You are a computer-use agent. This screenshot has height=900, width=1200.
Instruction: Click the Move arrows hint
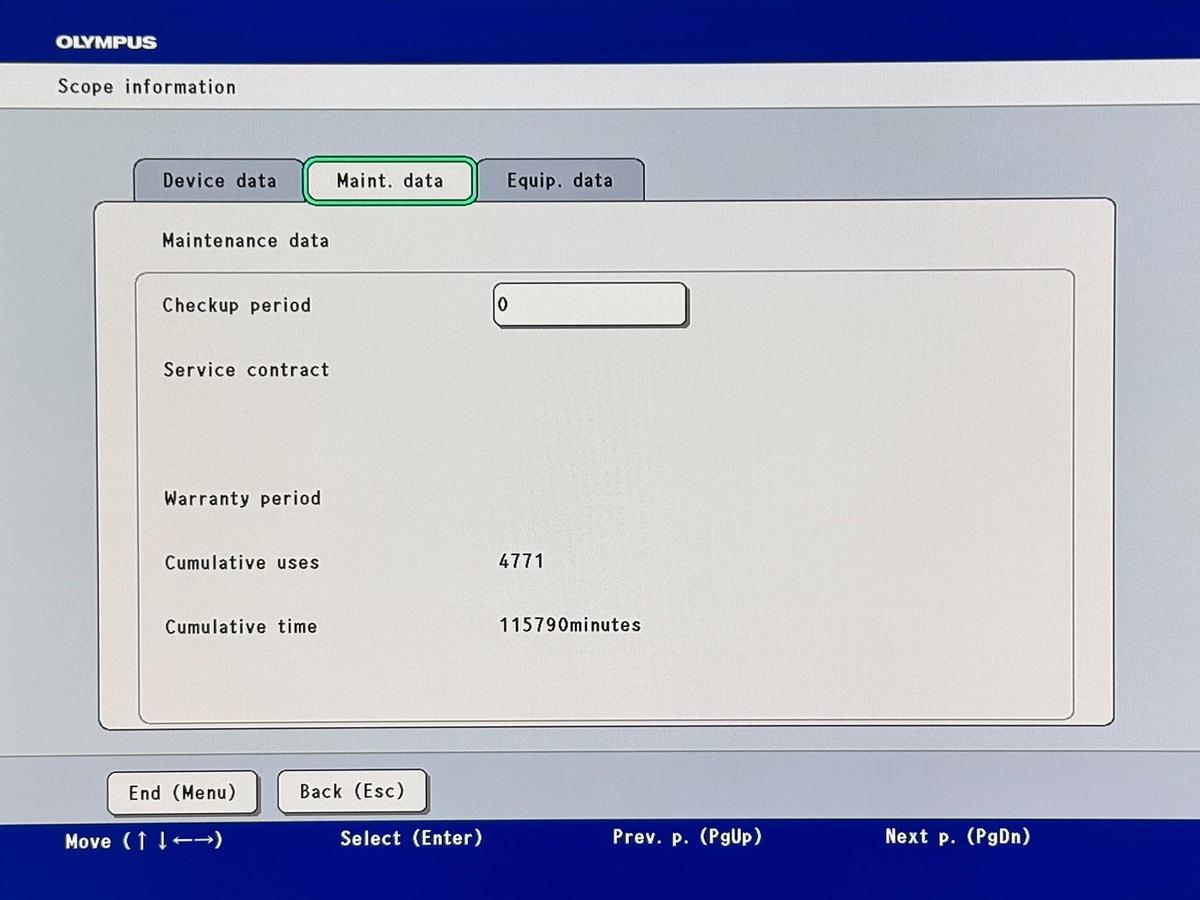(144, 841)
